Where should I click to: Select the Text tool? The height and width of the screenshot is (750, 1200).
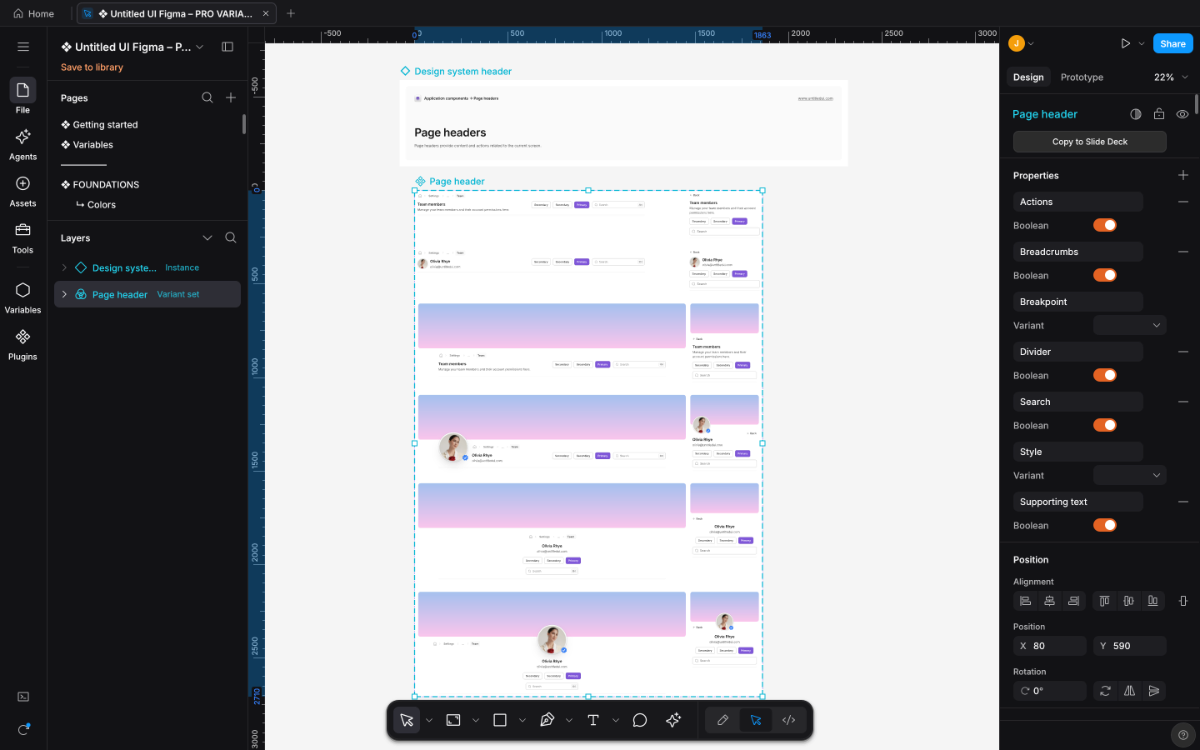tap(593, 720)
